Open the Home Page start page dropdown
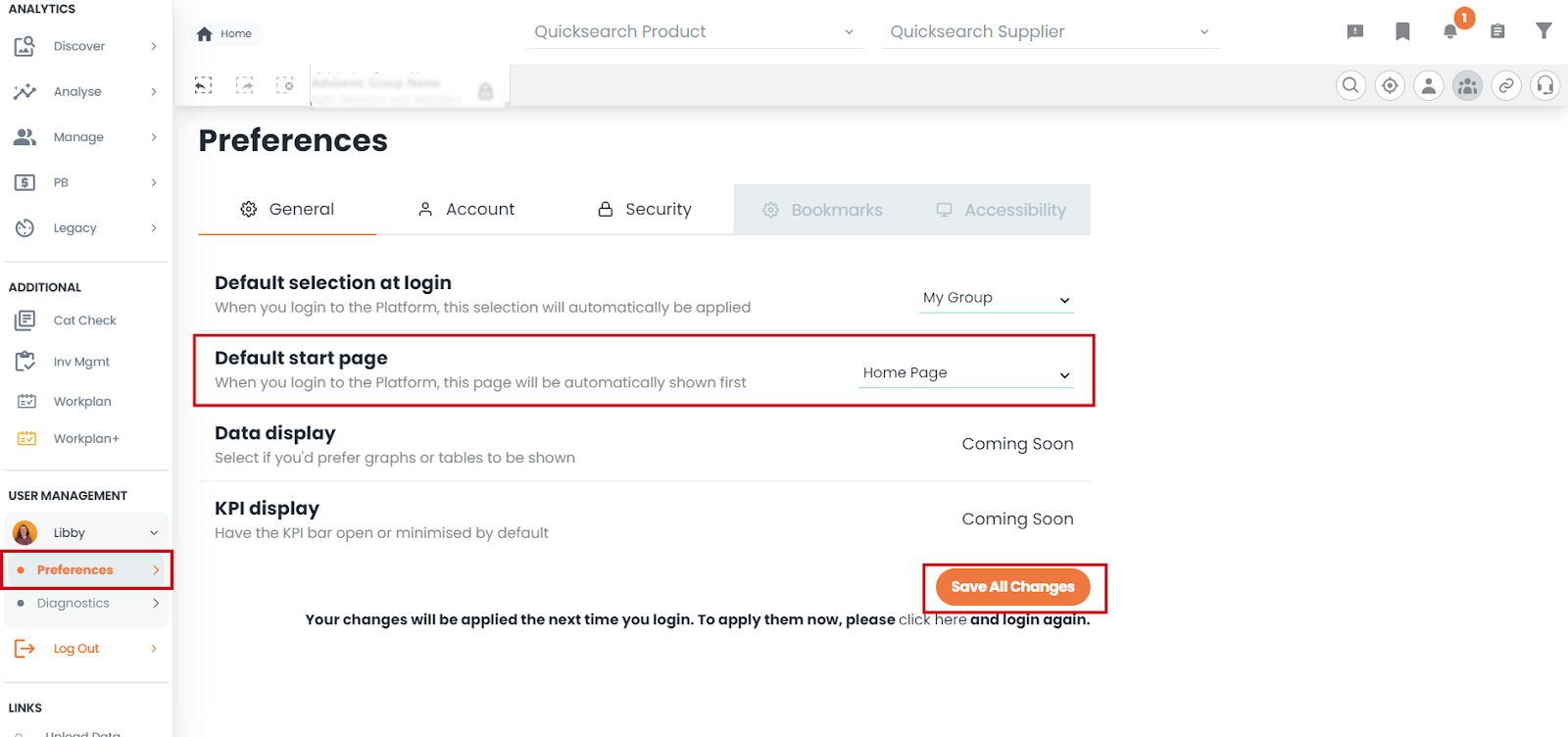The width and height of the screenshot is (1568, 737). (966, 373)
